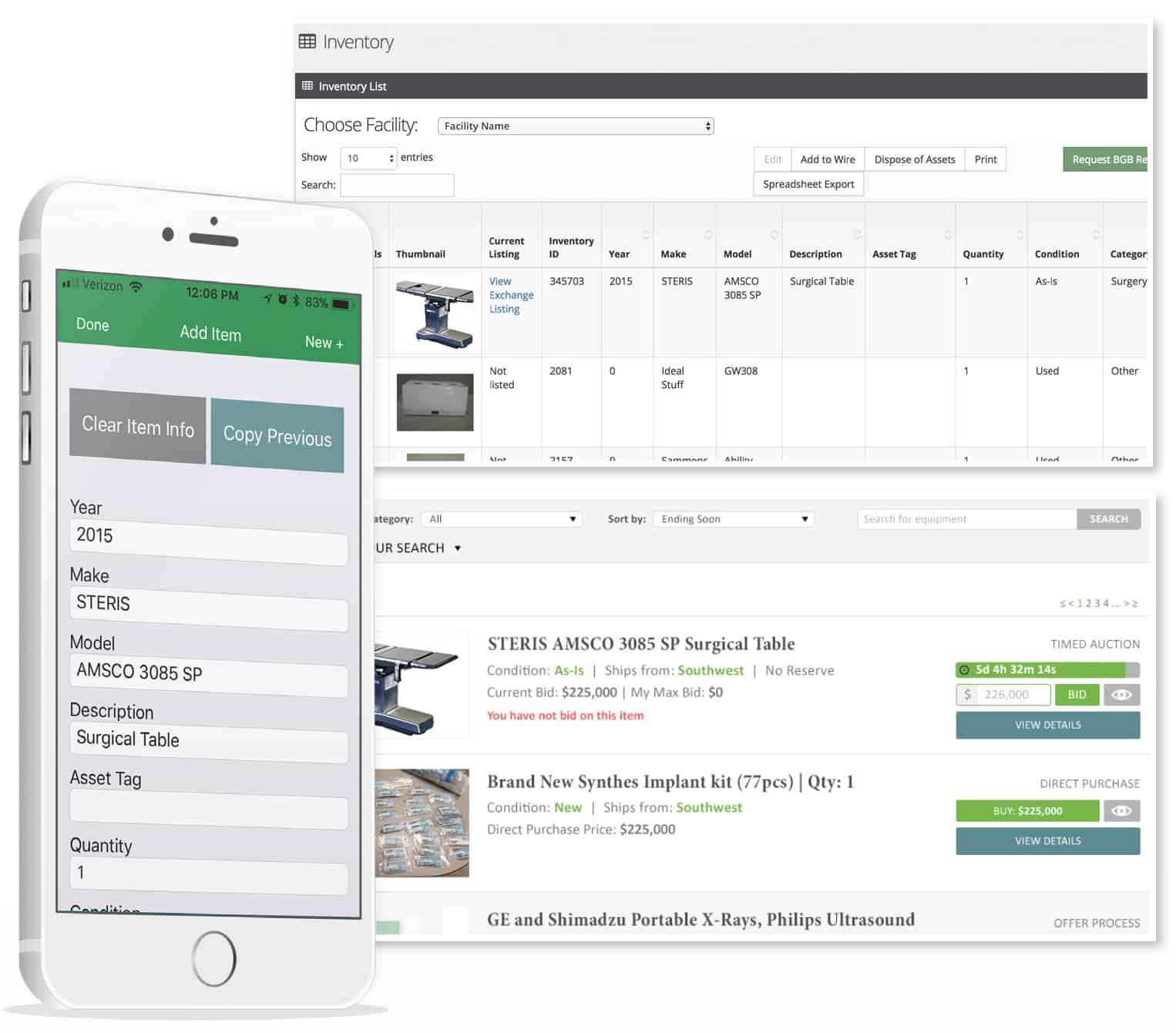Sort by the Description column arrows

[x=857, y=234]
